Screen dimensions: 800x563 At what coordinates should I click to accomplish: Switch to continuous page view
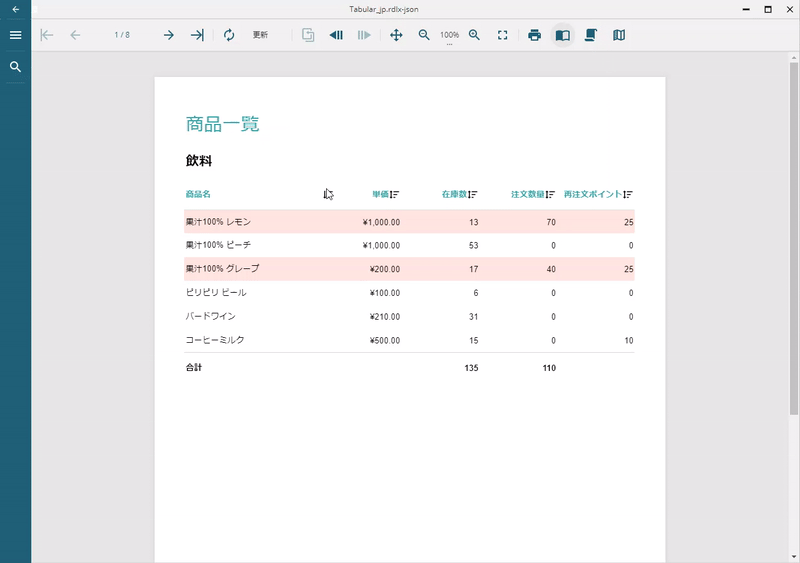[x=591, y=35]
